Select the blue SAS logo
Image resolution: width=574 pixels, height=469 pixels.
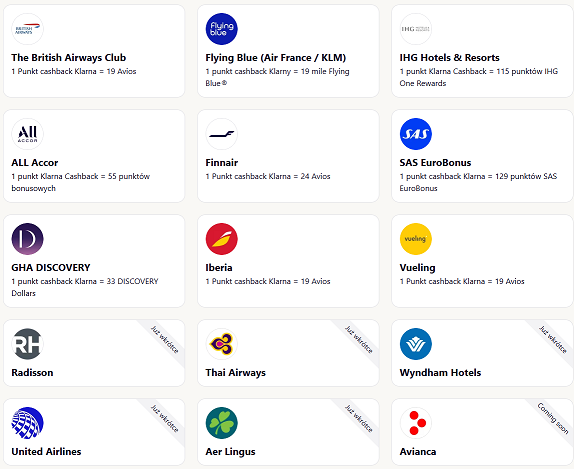click(x=415, y=134)
